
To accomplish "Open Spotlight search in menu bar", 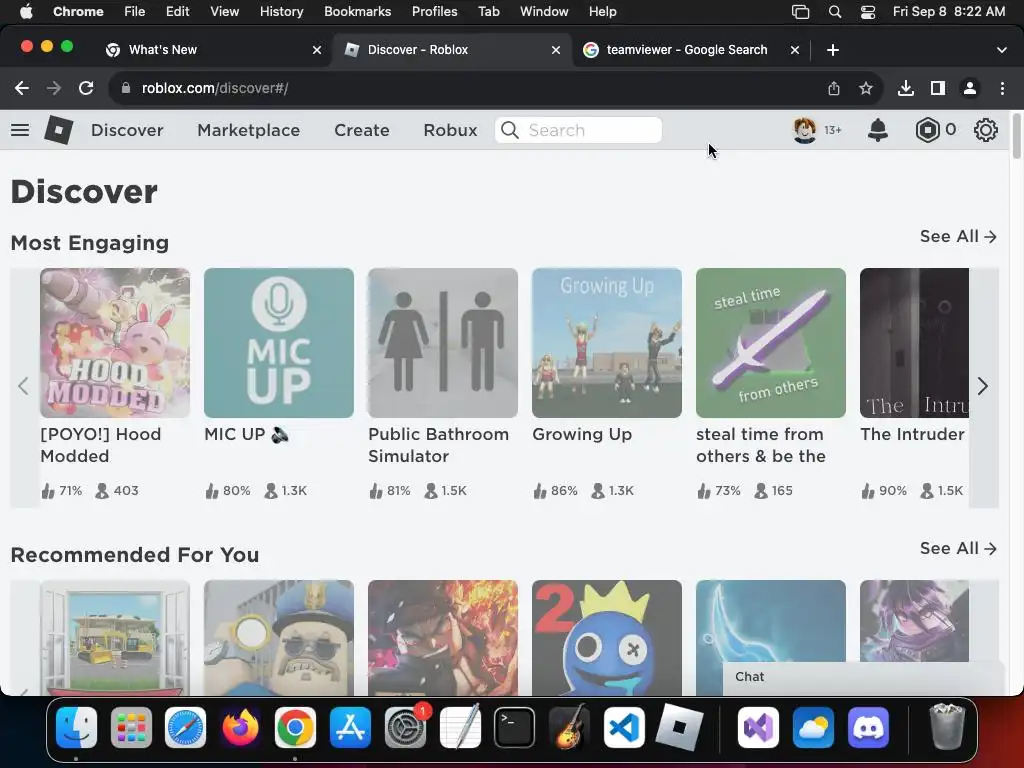I will [x=835, y=12].
